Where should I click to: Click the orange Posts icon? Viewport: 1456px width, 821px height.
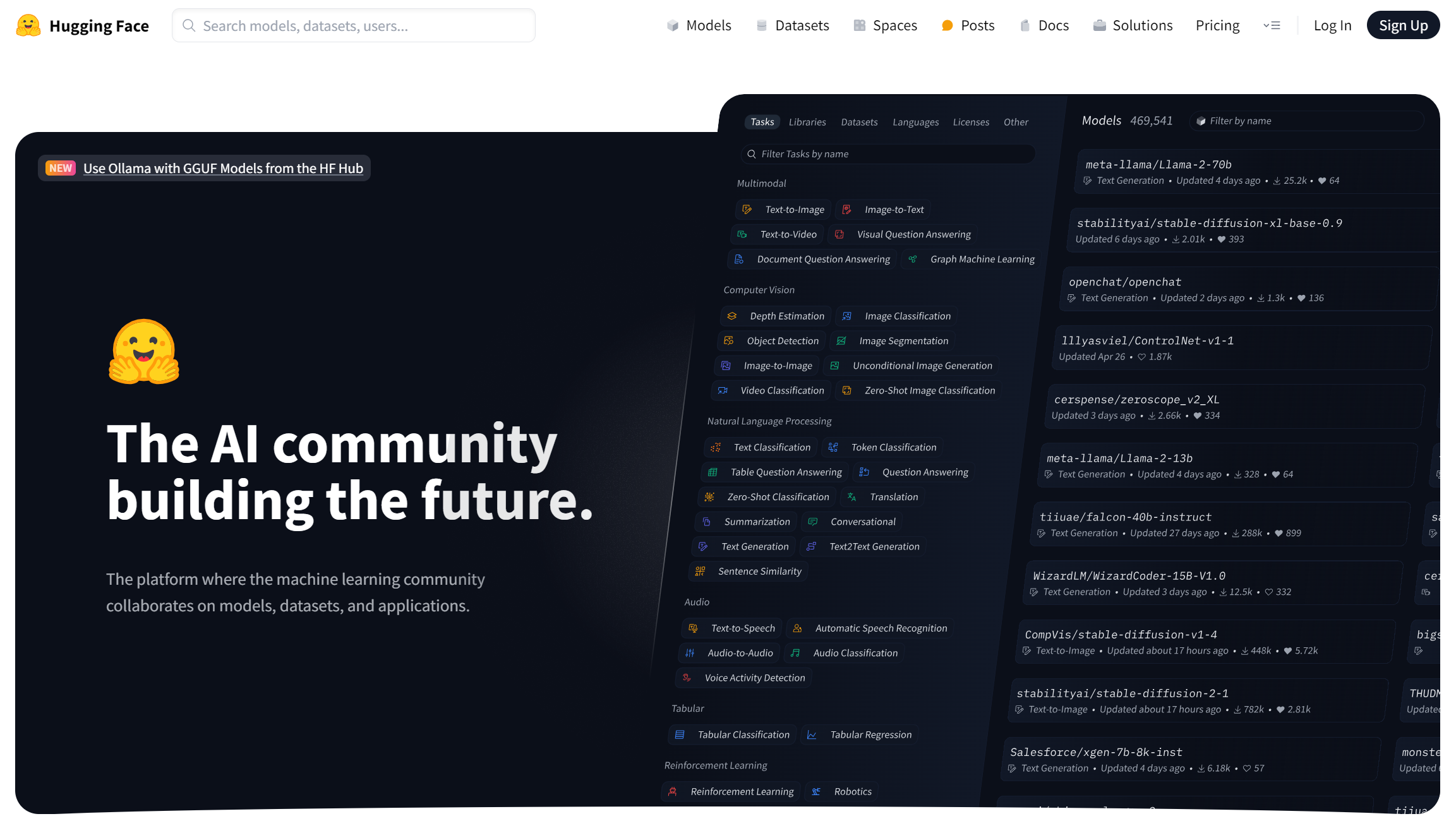947,25
